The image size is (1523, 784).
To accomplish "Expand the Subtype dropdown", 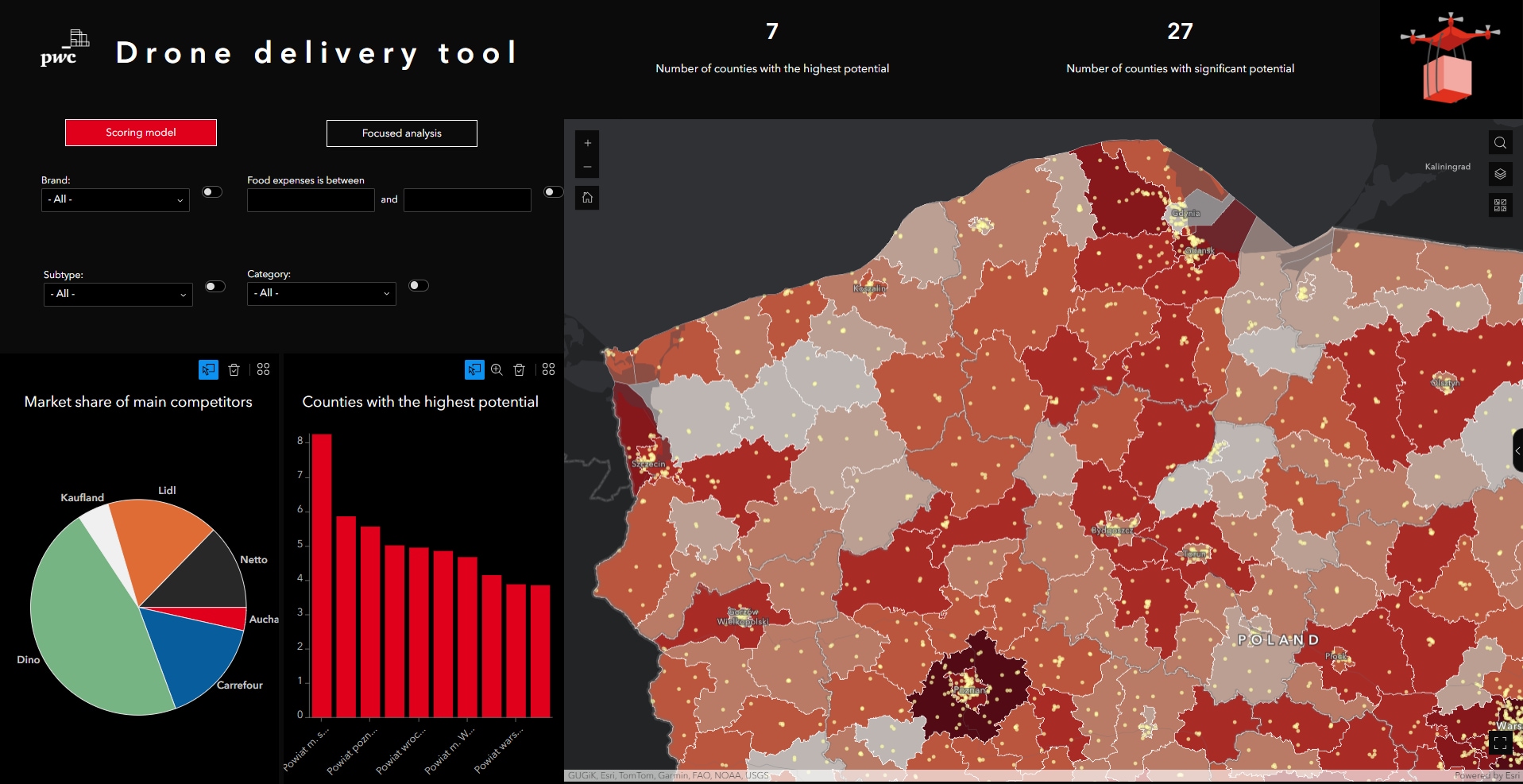I will 118,294.
